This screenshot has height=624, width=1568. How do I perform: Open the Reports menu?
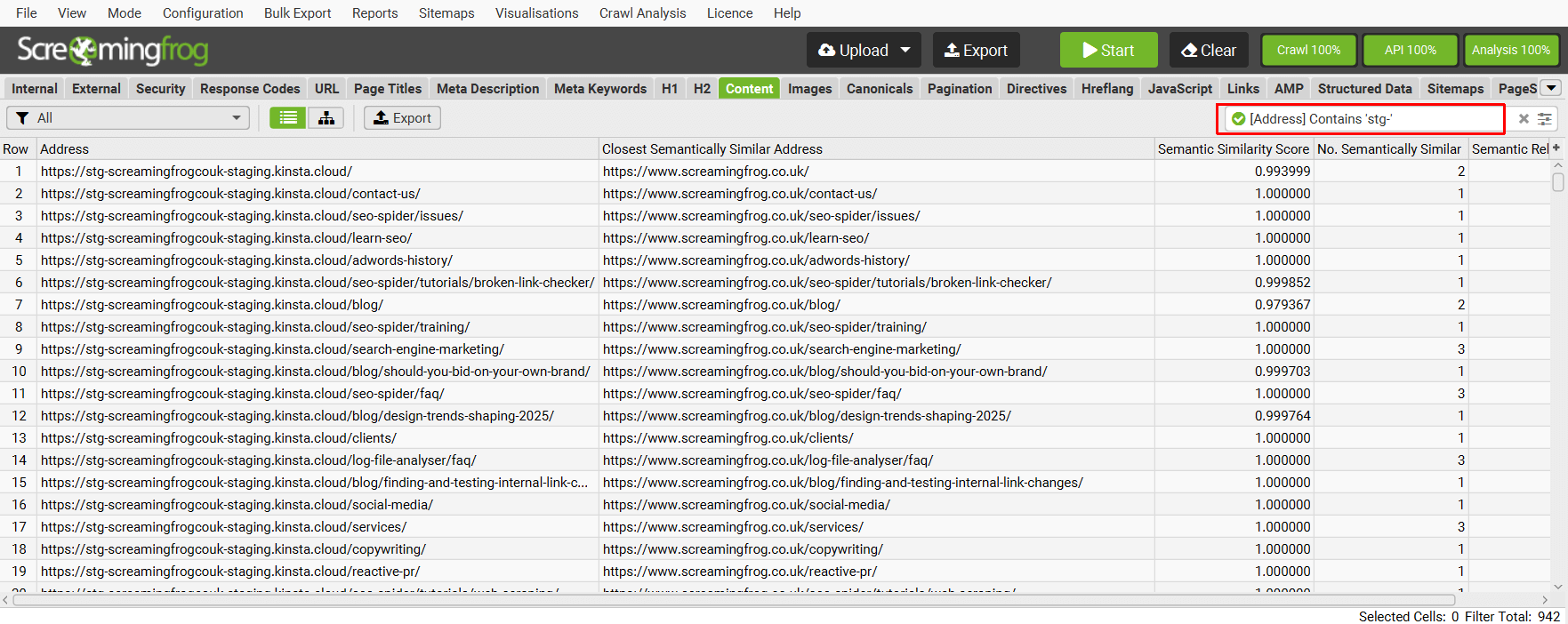(x=374, y=13)
